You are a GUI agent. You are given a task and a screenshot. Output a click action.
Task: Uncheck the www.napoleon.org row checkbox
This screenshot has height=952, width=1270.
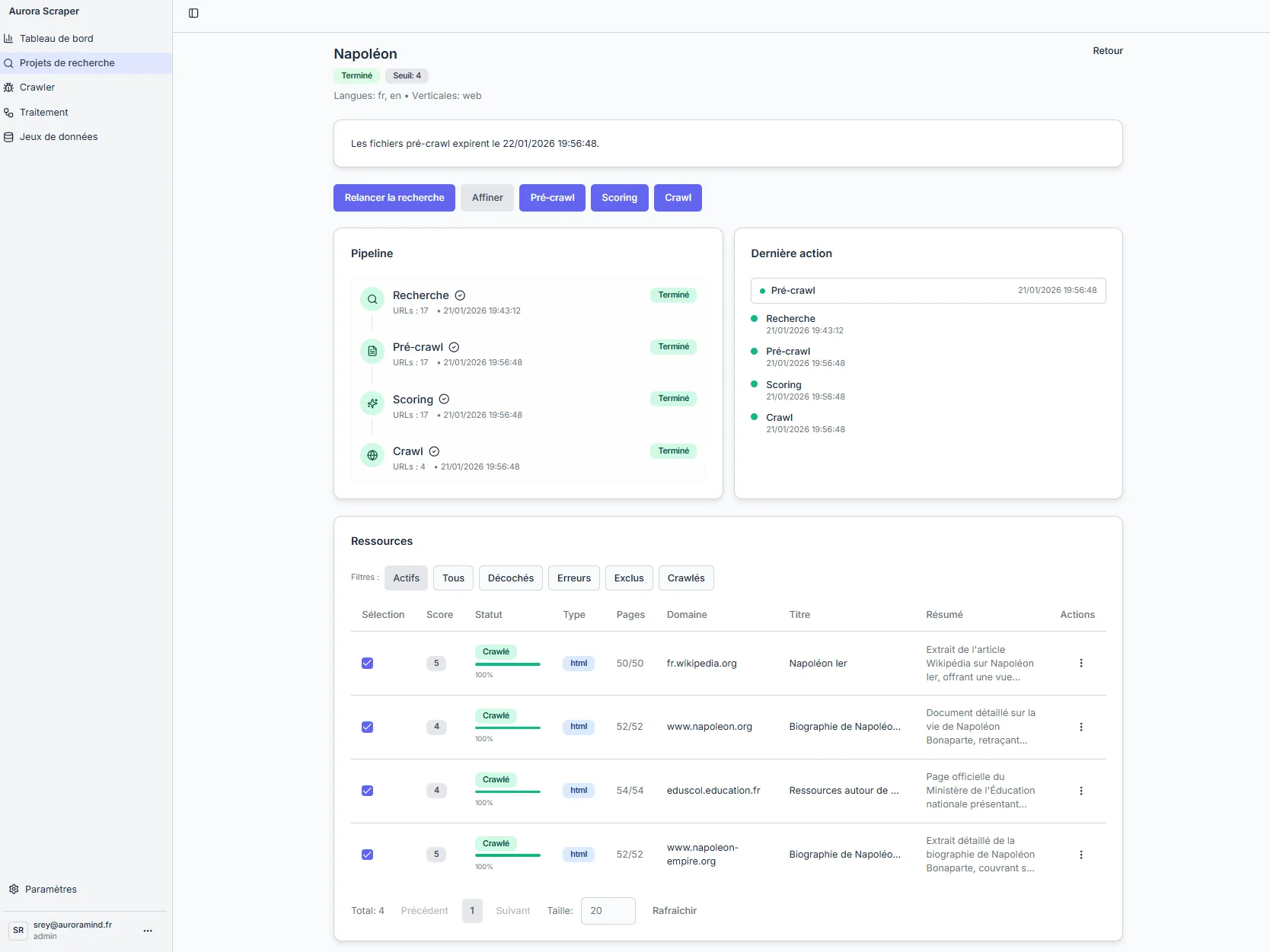click(x=367, y=727)
